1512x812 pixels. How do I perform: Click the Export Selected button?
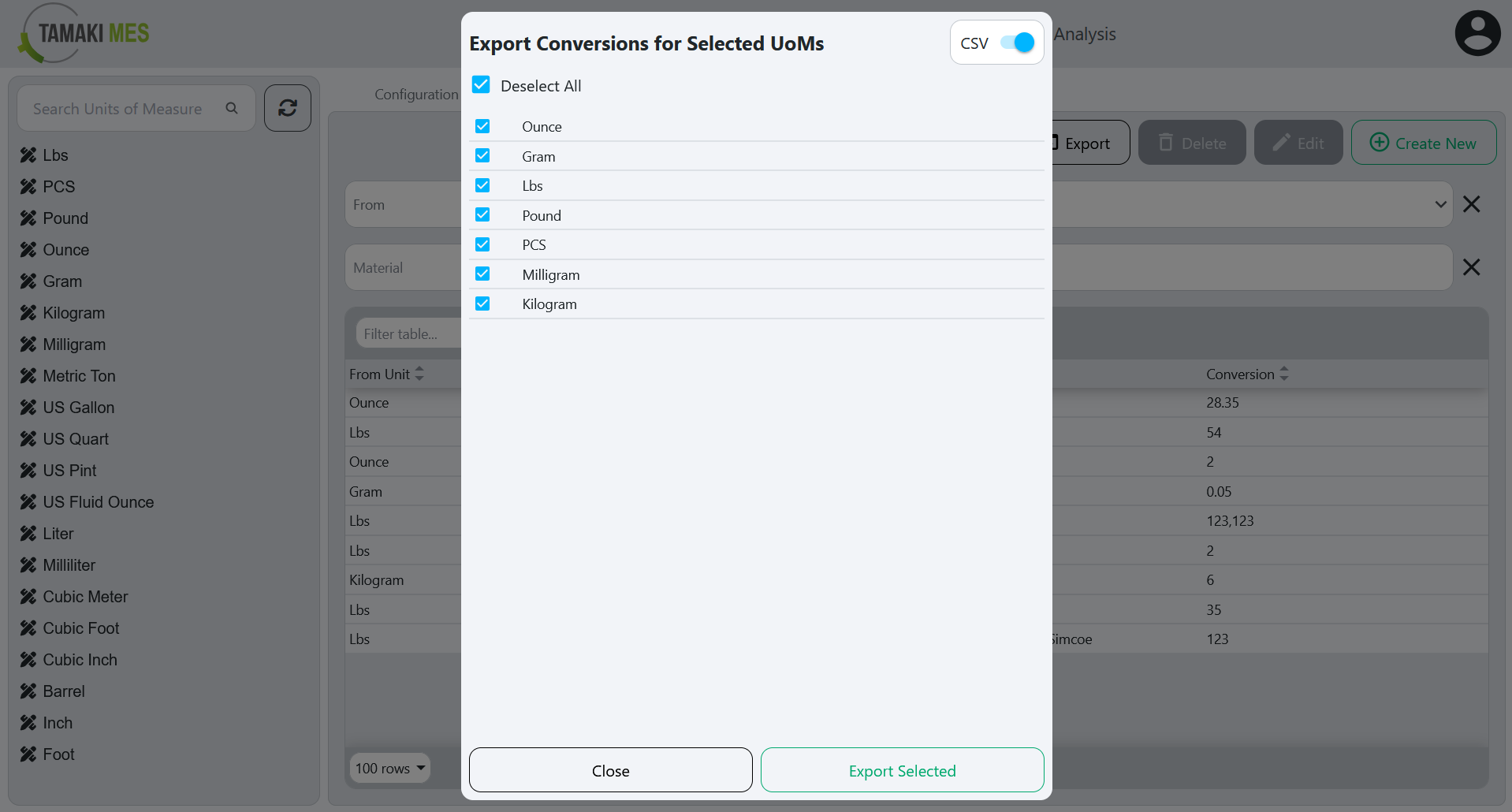tap(901, 770)
